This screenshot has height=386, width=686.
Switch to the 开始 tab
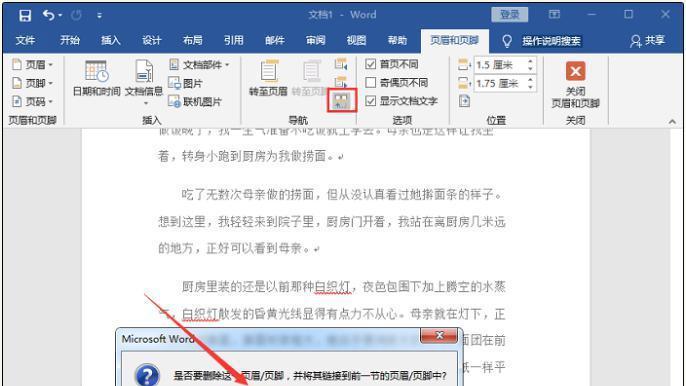click(70, 41)
